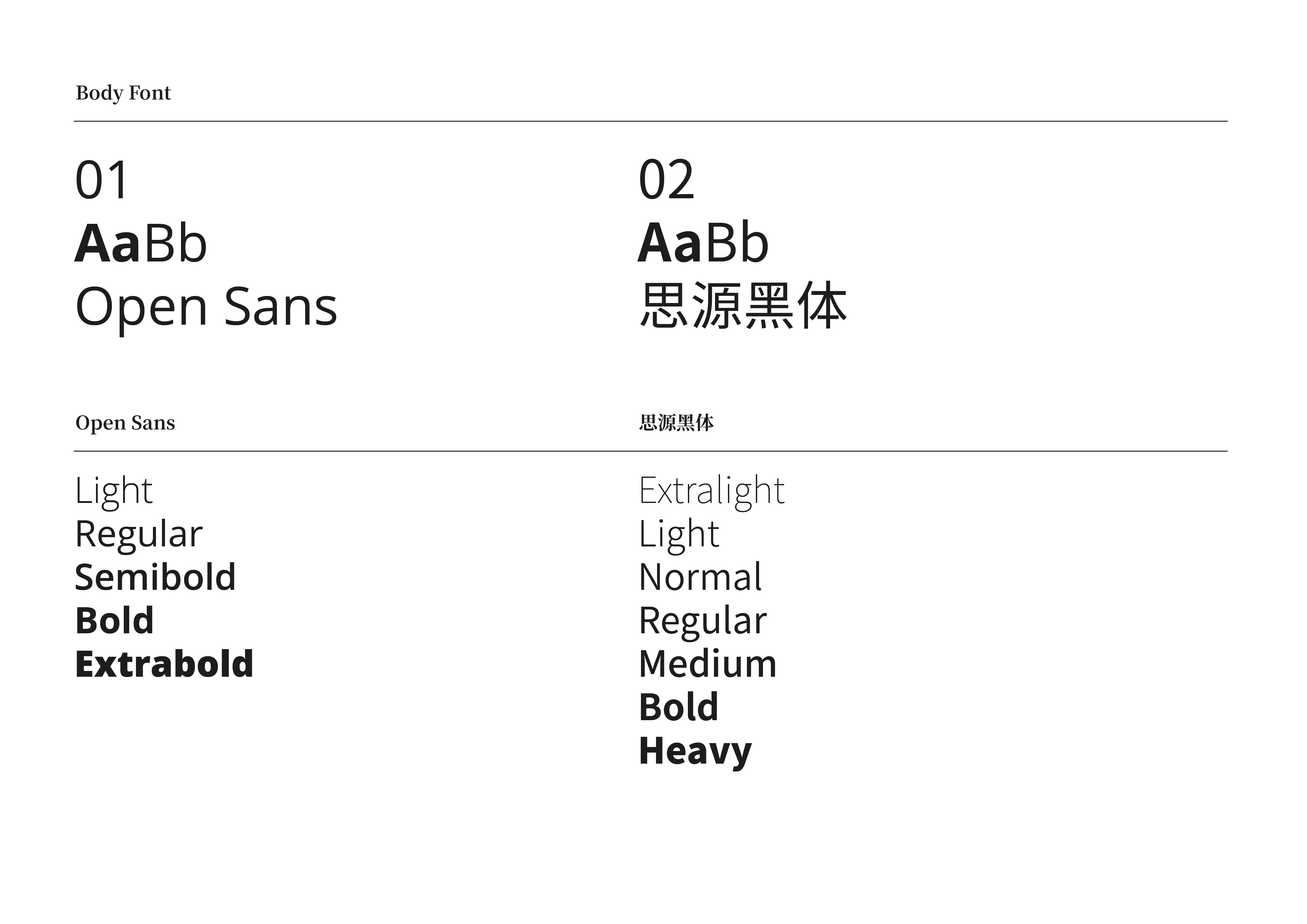
Task: Click the 思源黑体 Regular weight sample
Action: [x=702, y=620]
